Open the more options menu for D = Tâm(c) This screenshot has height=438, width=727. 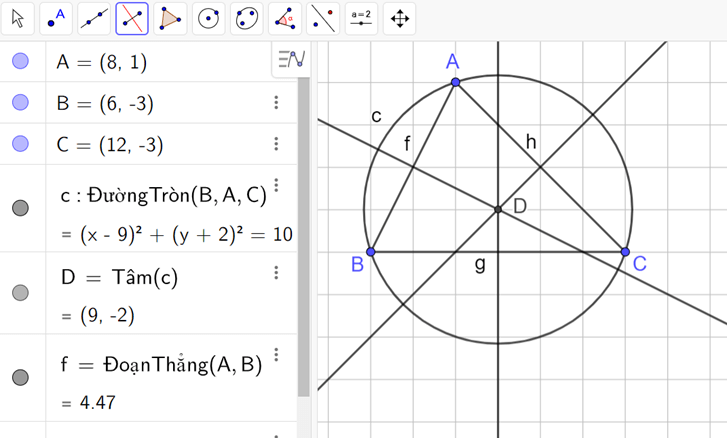pos(277,273)
